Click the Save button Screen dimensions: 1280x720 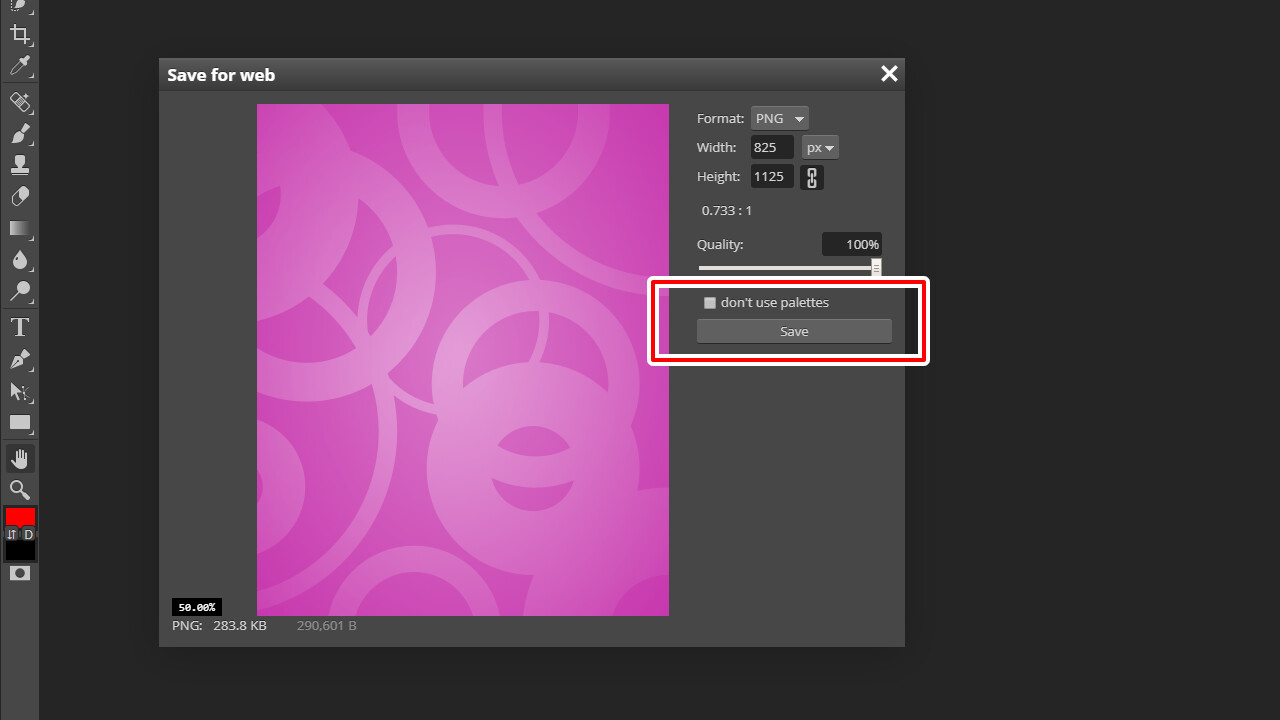coord(794,331)
